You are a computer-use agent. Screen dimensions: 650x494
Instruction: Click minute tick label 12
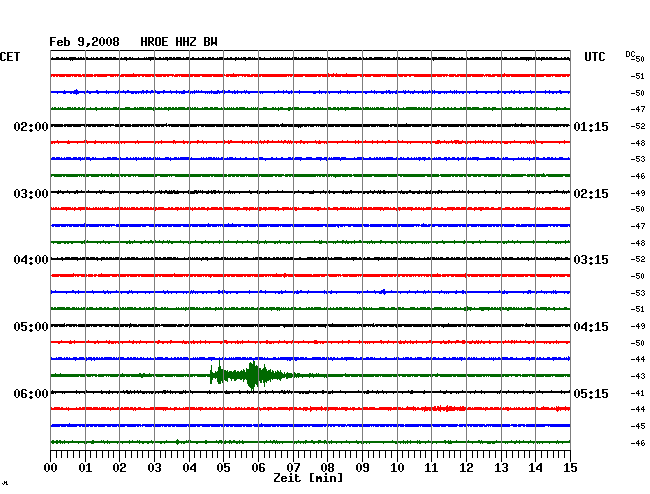[466, 468]
